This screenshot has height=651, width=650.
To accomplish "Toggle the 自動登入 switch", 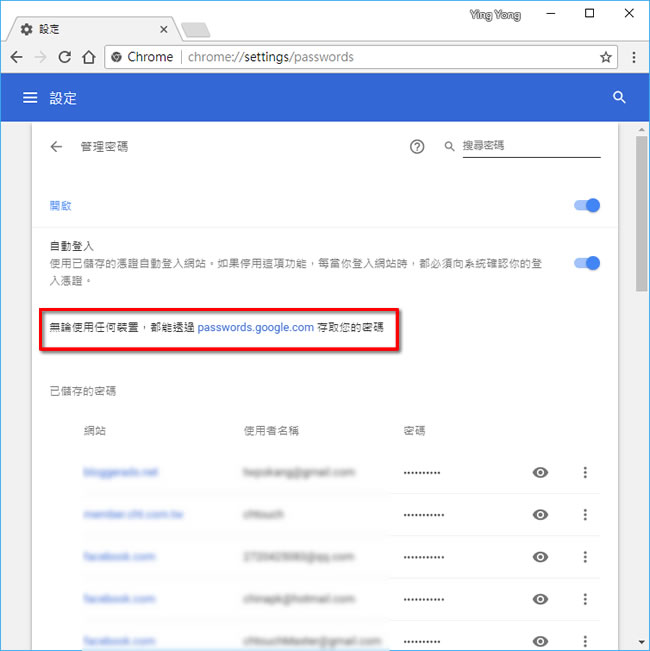I will coord(586,263).
